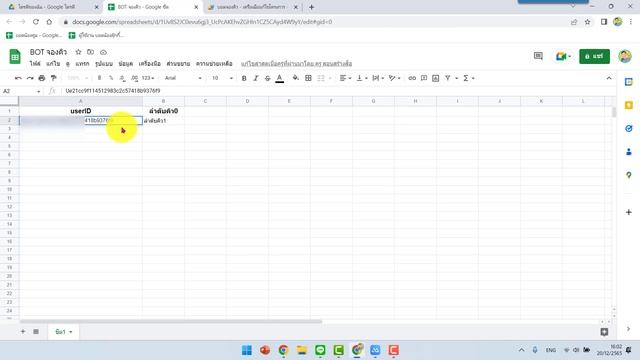Click the insert comment icon
Viewport: 640px width, 360px height.
[424, 78]
